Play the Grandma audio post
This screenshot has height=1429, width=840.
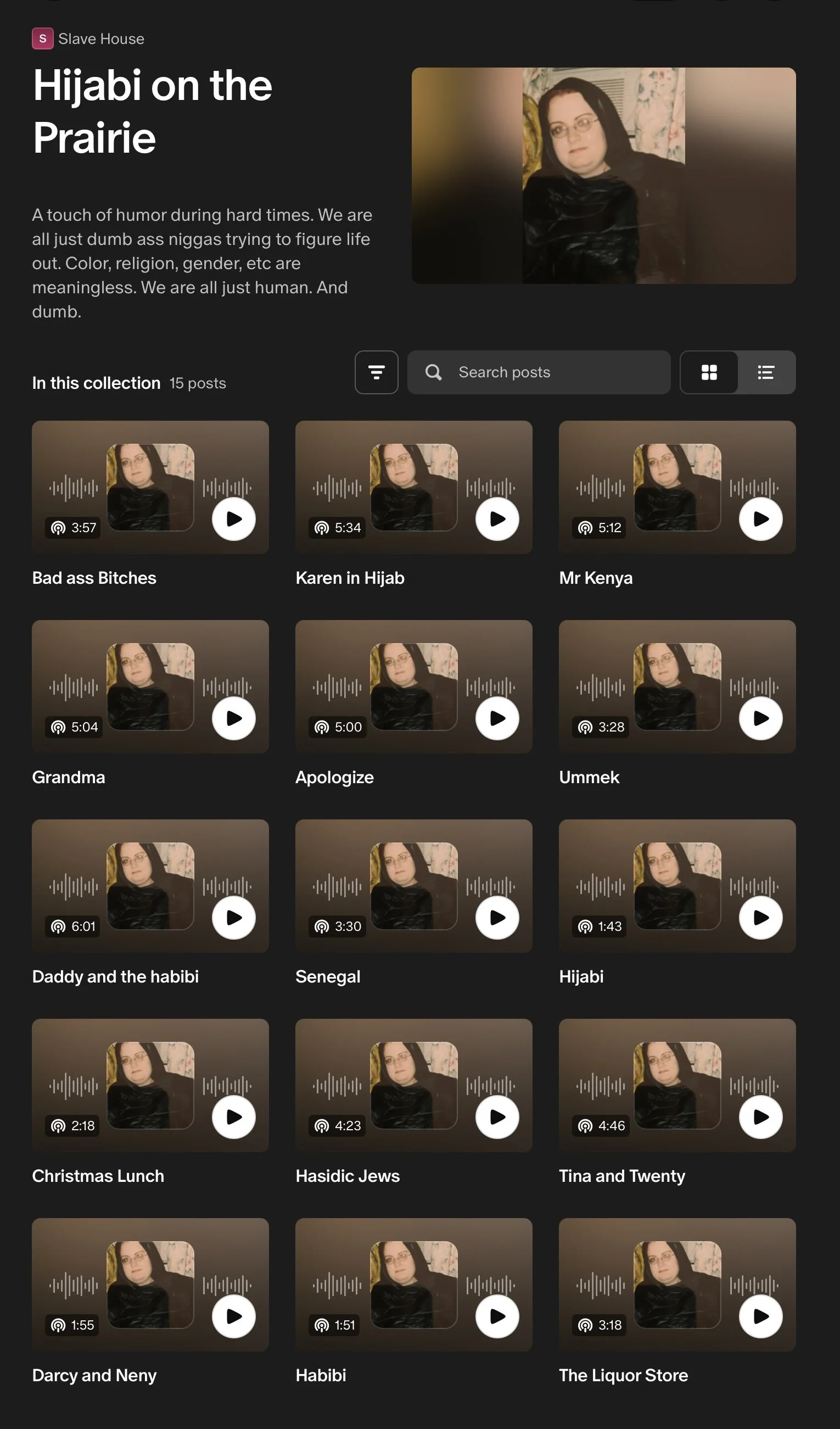point(233,718)
